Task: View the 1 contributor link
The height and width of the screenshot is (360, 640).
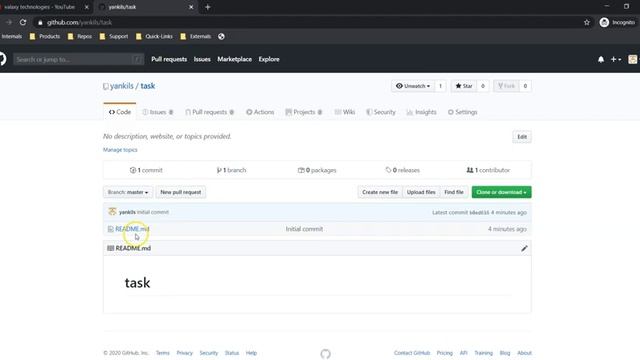Action: [x=488, y=170]
